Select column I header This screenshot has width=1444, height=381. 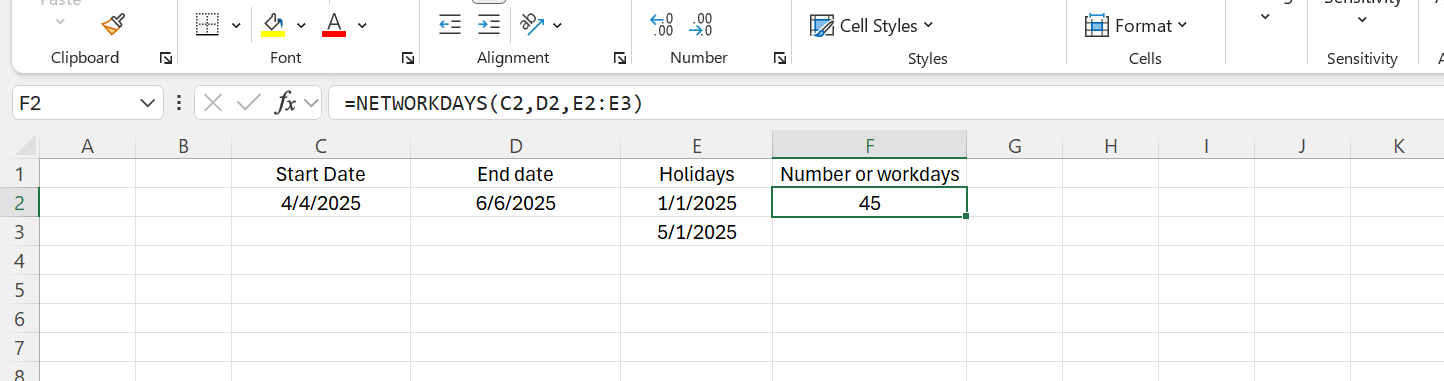click(x=1206, y=146)
